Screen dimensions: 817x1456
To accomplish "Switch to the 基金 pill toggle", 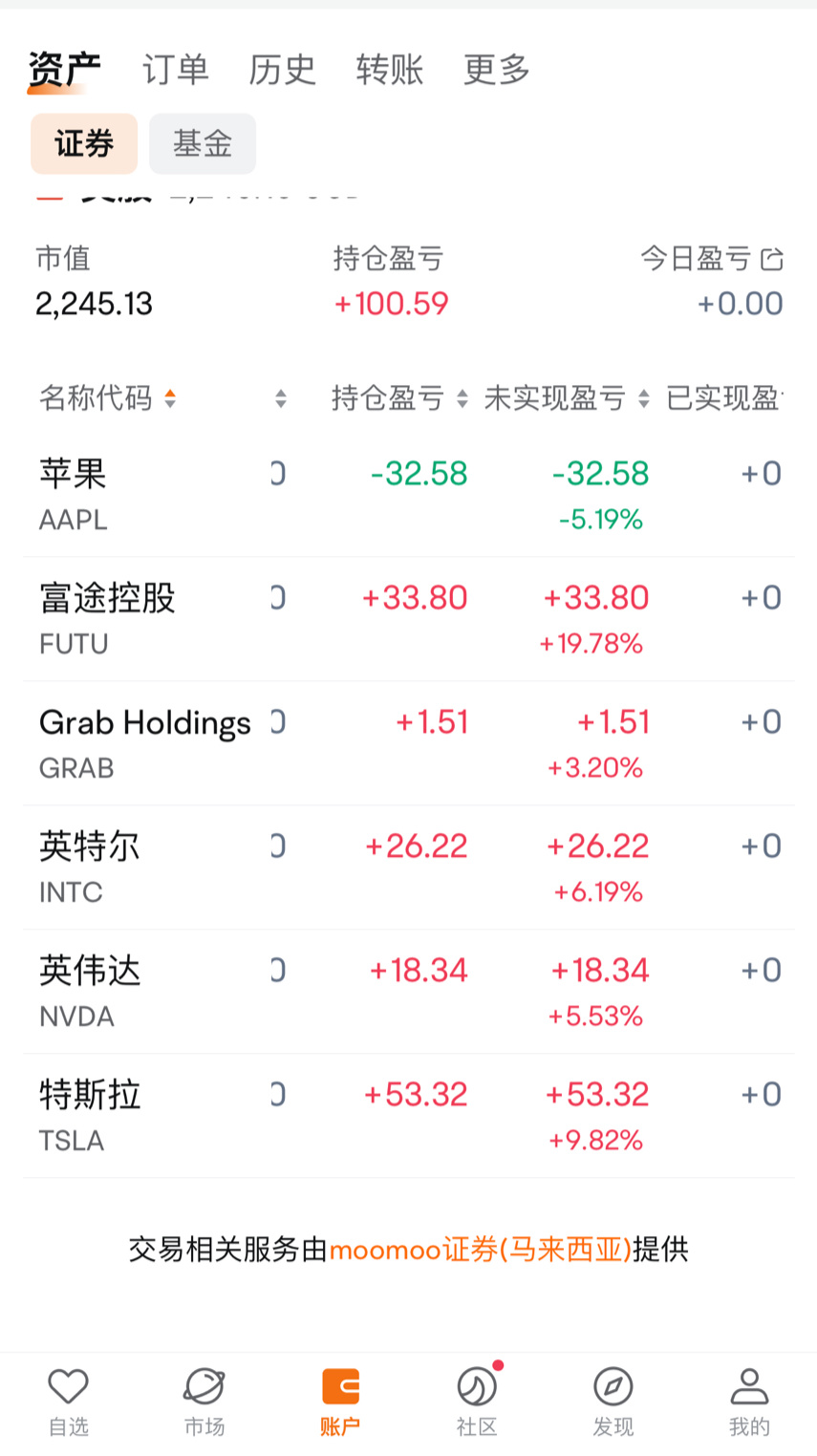I will pyautogui.click(x=203, y=144).
